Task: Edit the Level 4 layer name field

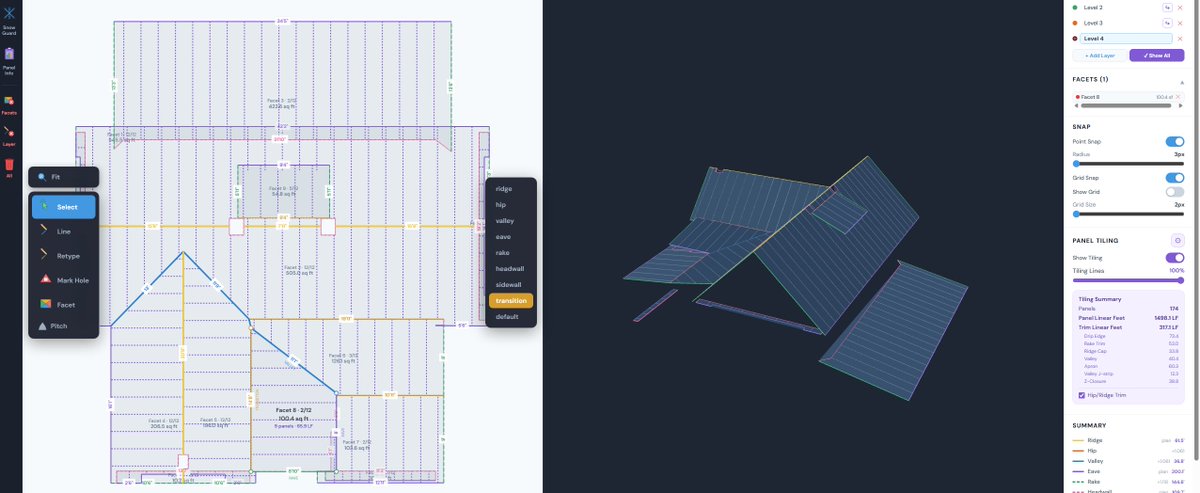Action: (1126, 38)
